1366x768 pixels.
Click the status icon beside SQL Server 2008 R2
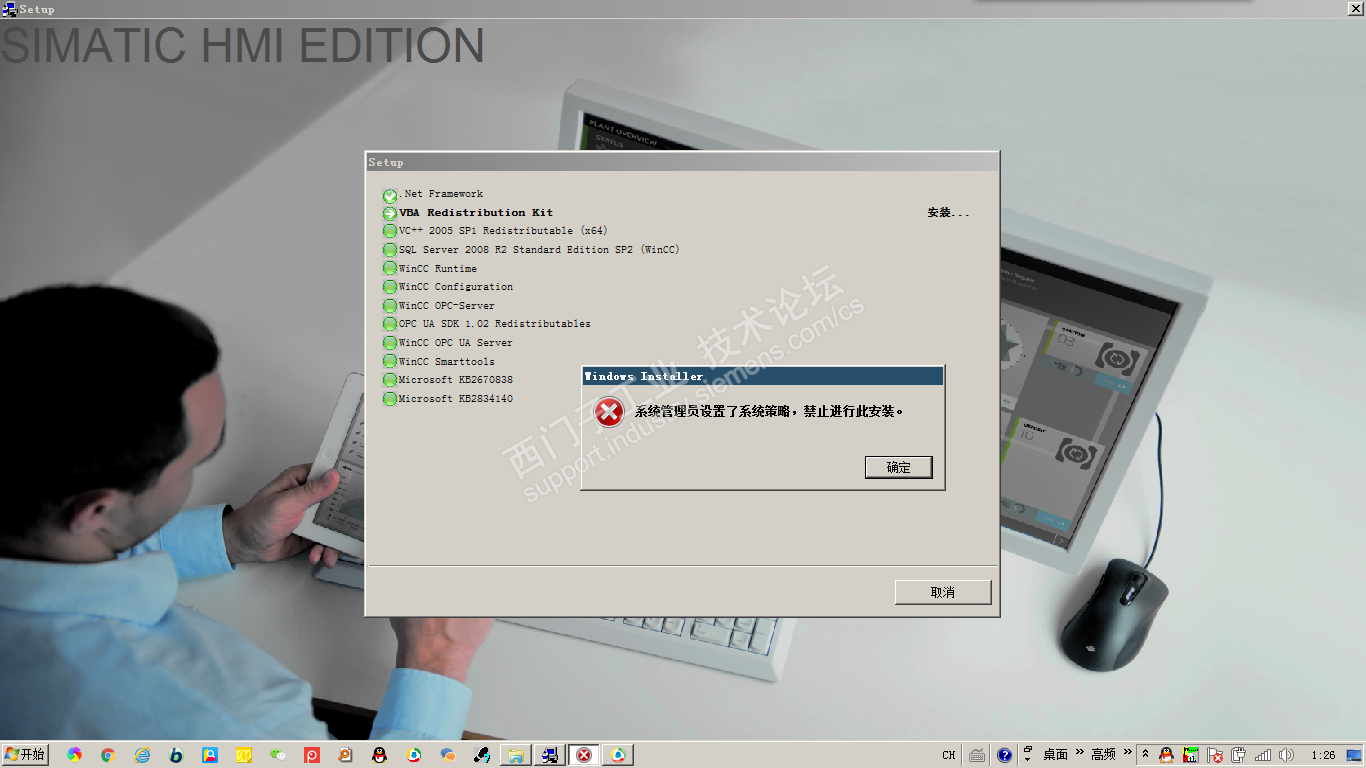click(x=390, y=250)
